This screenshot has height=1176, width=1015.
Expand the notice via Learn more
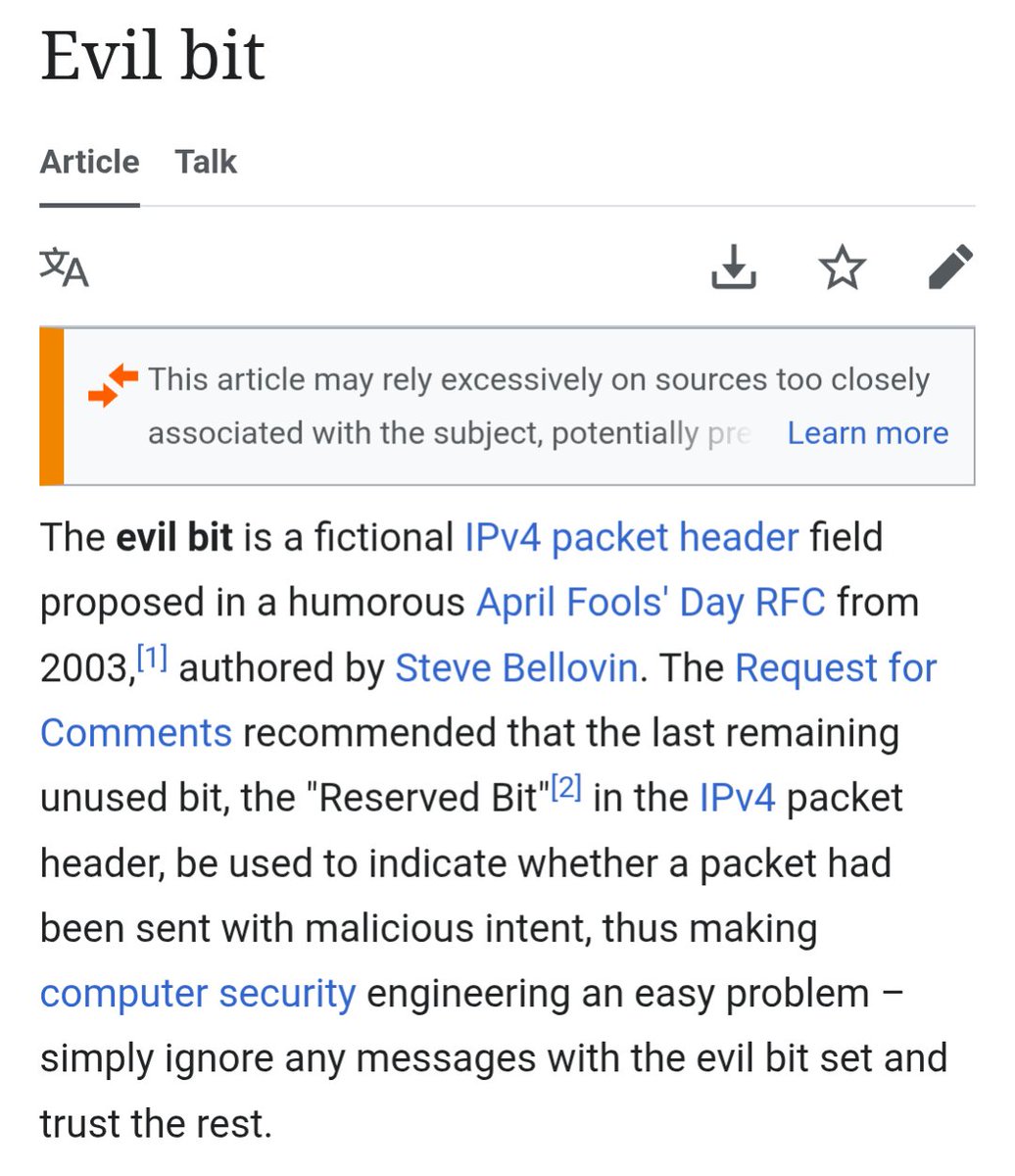point(868,433)
